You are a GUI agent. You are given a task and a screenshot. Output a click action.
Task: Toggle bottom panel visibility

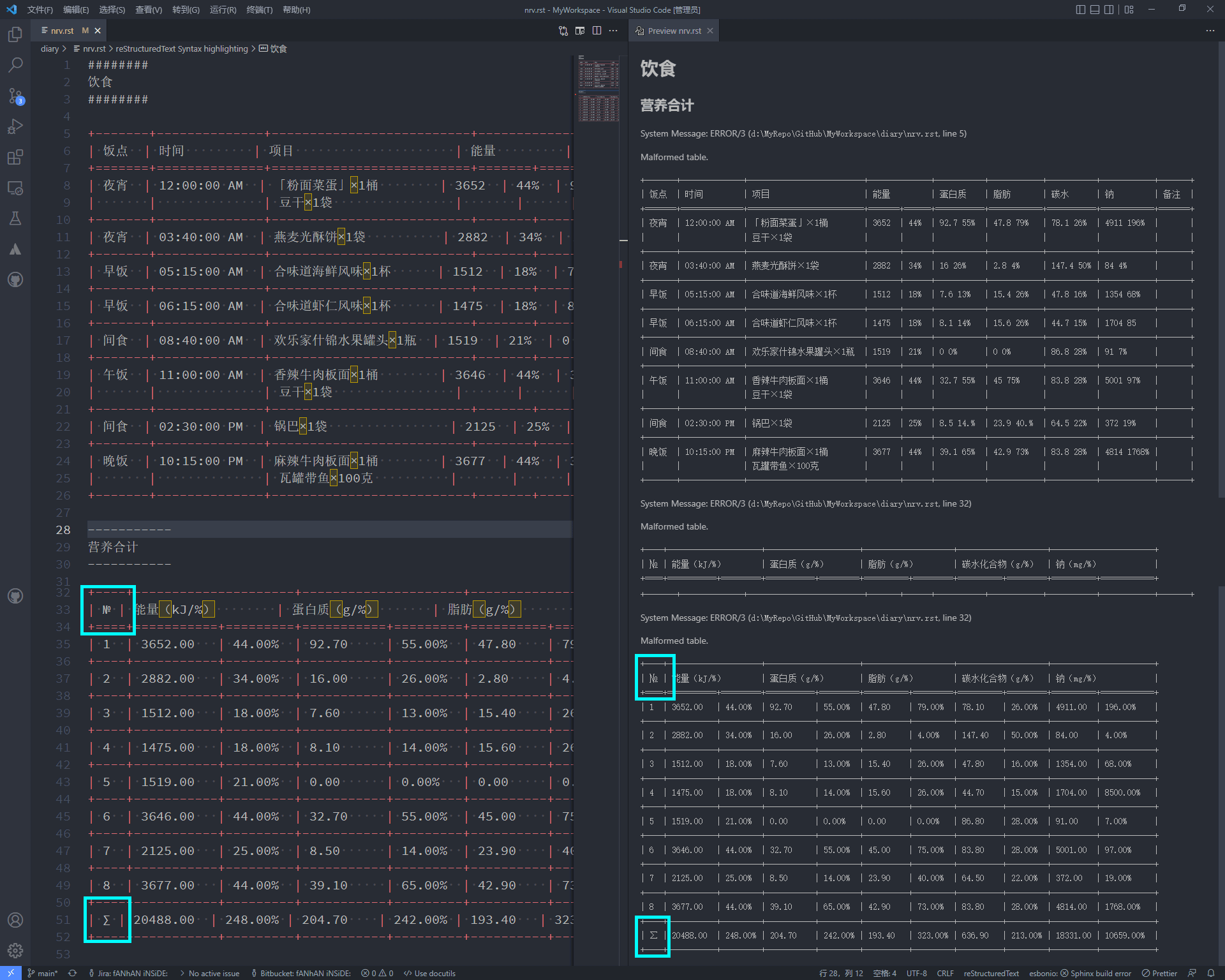[1095, 10]
